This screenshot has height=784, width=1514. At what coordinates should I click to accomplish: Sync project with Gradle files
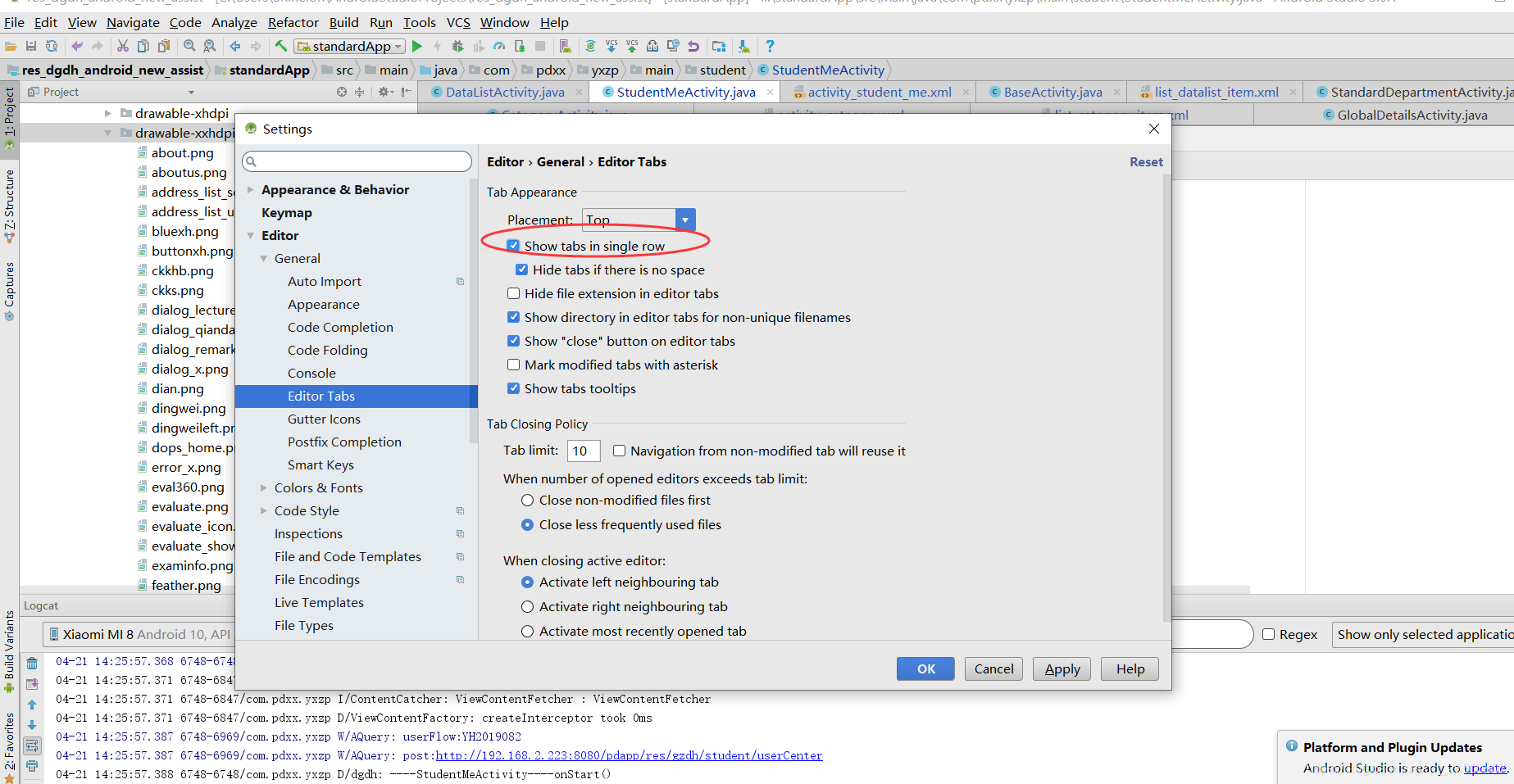pyautogui.click(x=590, y=47)
